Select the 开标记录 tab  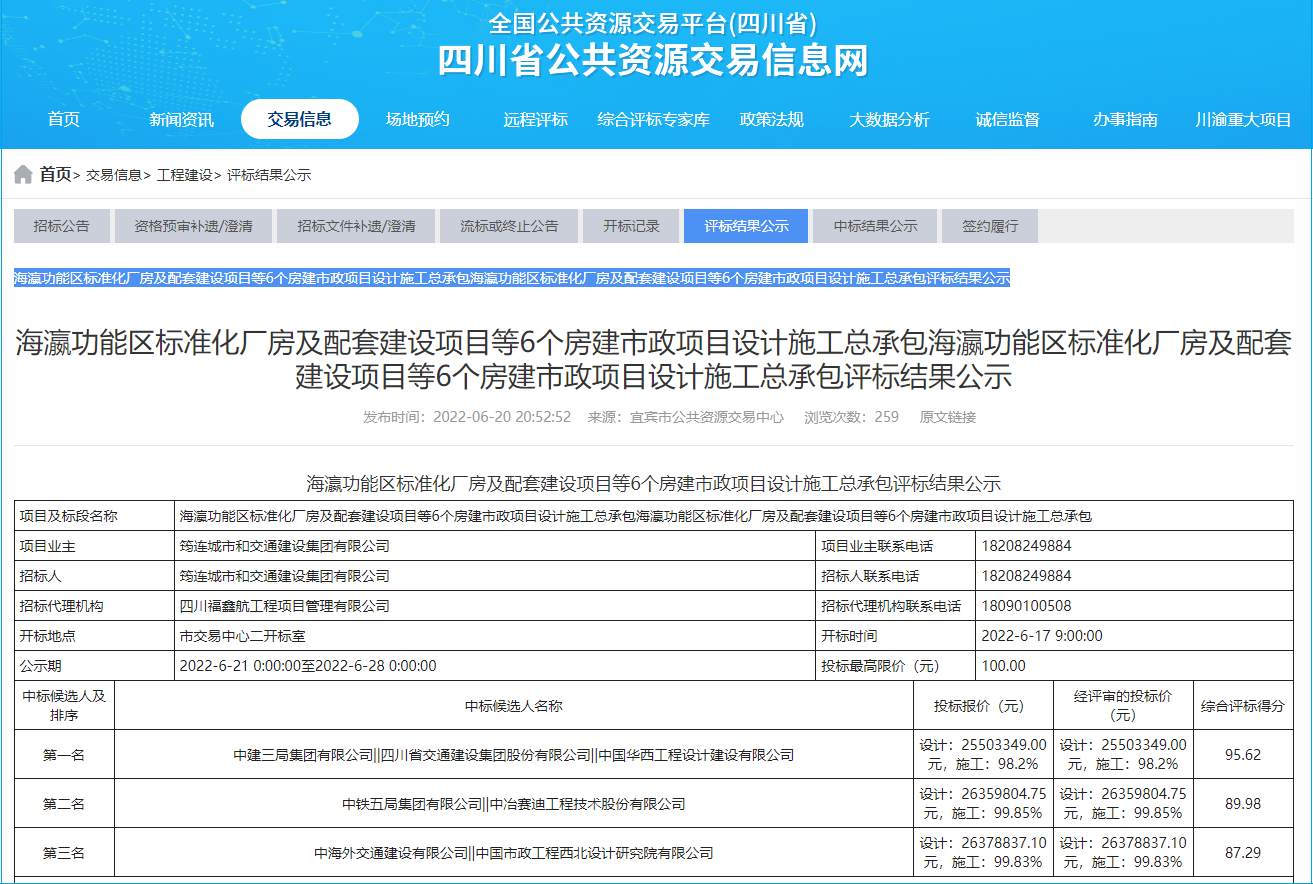click(631, 226)
